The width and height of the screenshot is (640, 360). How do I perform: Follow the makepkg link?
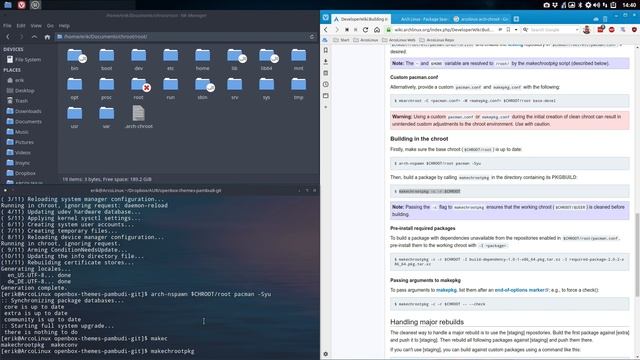click(446, 290)
